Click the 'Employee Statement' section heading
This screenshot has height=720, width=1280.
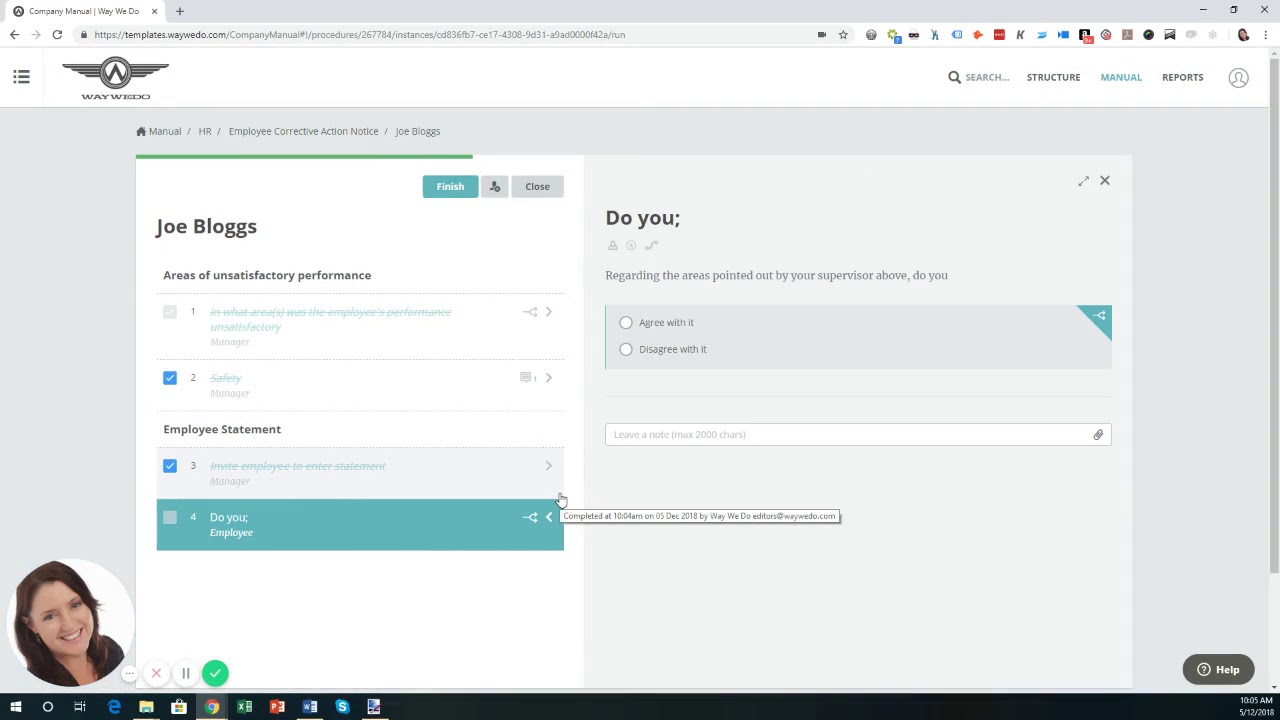click(222, 429)
